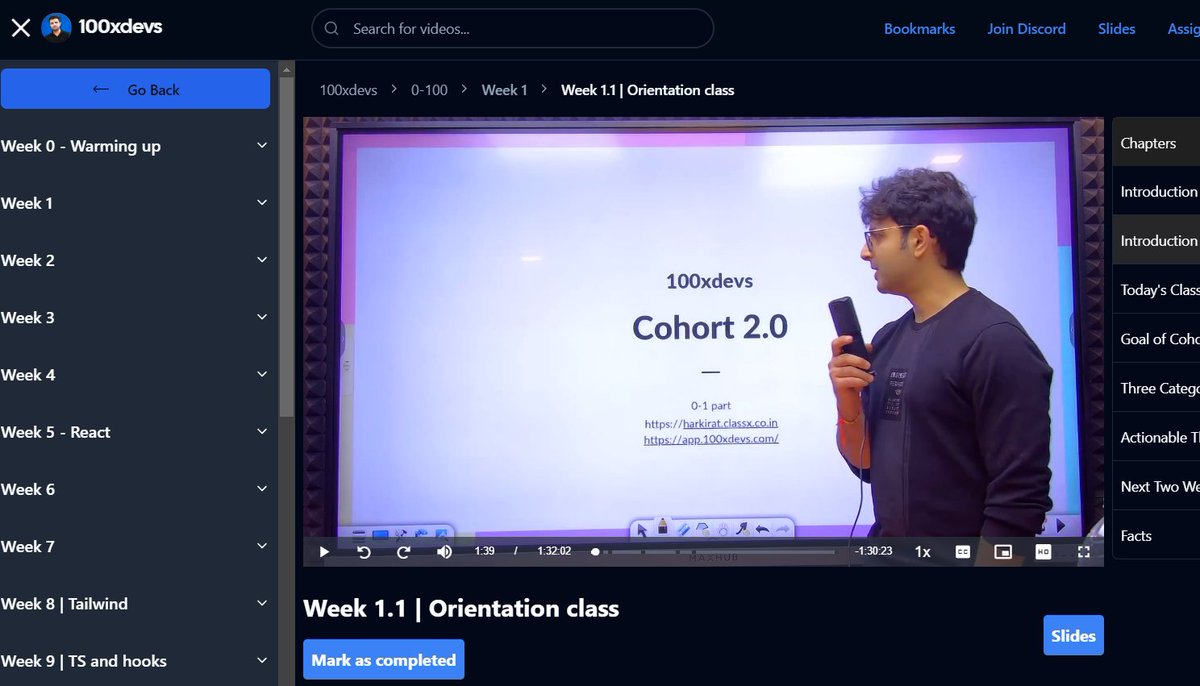Seek on the video progress bar
The width and height of the screenshot is (1200, 686).
click(x=714, y=551)
